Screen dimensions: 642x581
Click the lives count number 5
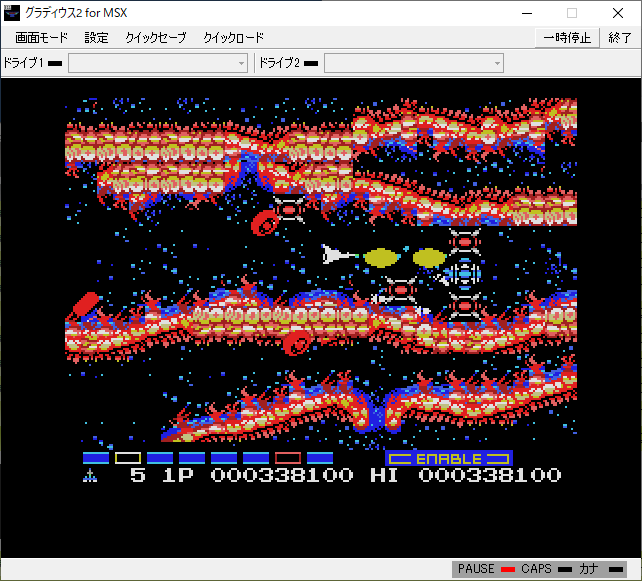[138, 475]
